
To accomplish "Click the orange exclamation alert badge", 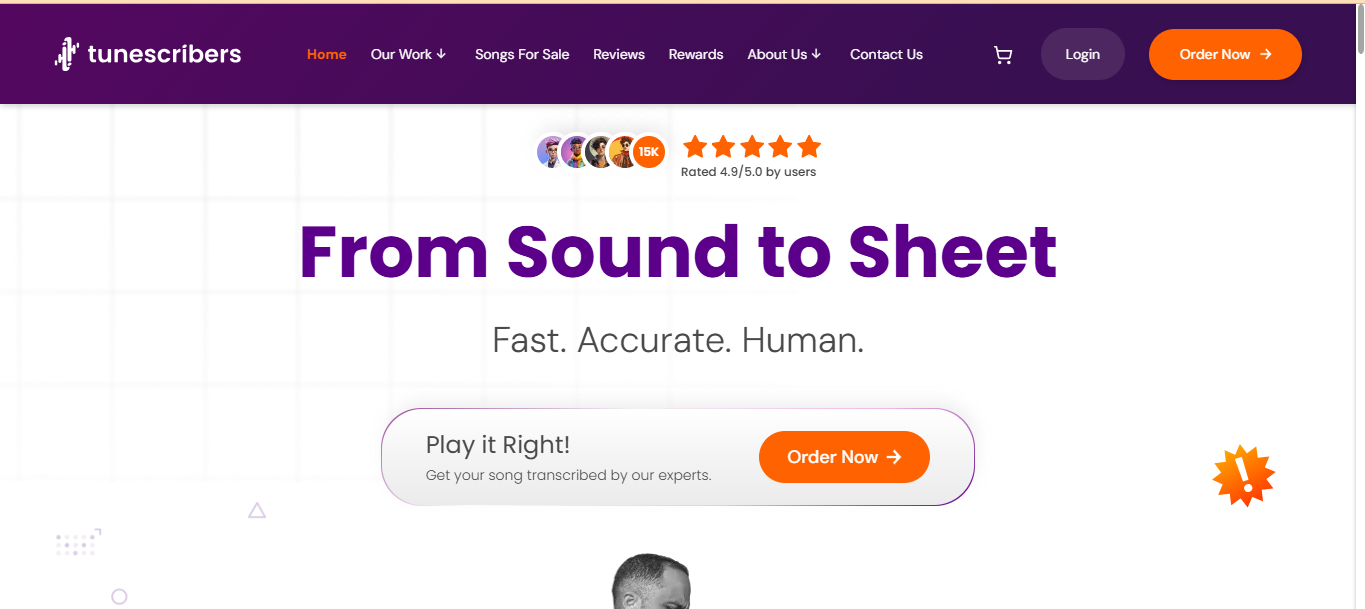I will 1243,475.
